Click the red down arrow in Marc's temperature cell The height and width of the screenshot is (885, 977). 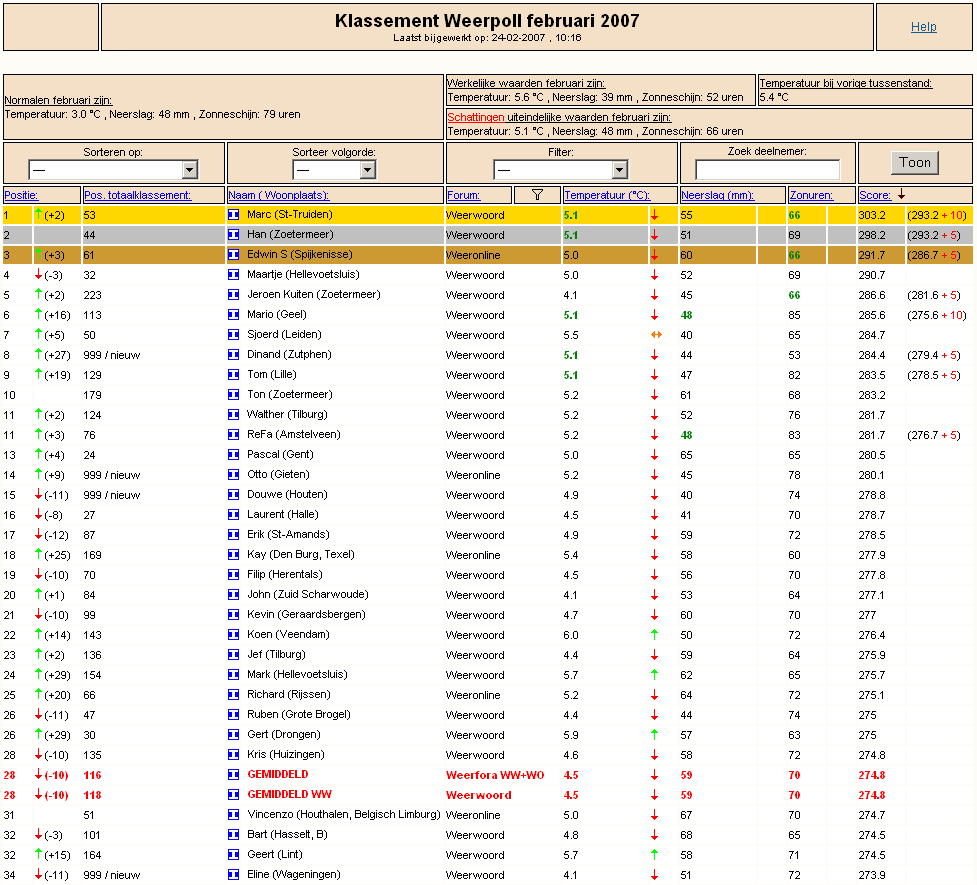click(x=654, y=215)
